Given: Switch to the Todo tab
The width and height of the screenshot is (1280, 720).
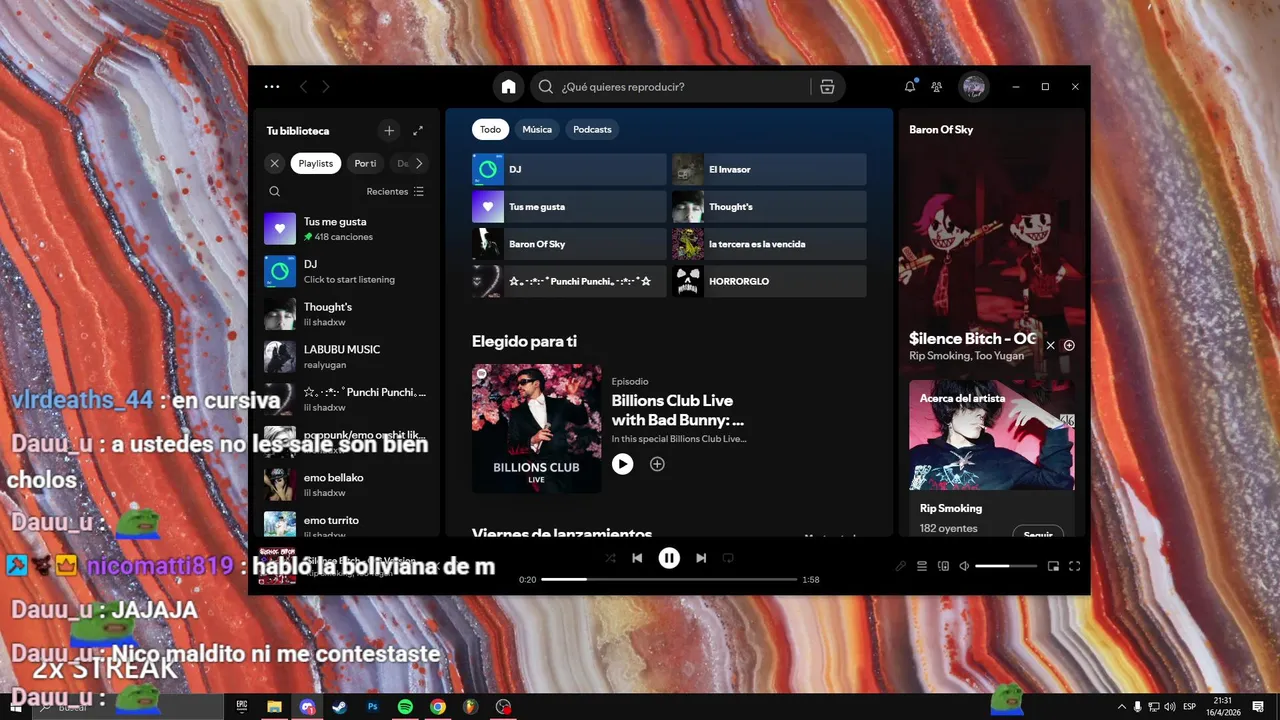Looking at the screenshot, I should (490, 129).
